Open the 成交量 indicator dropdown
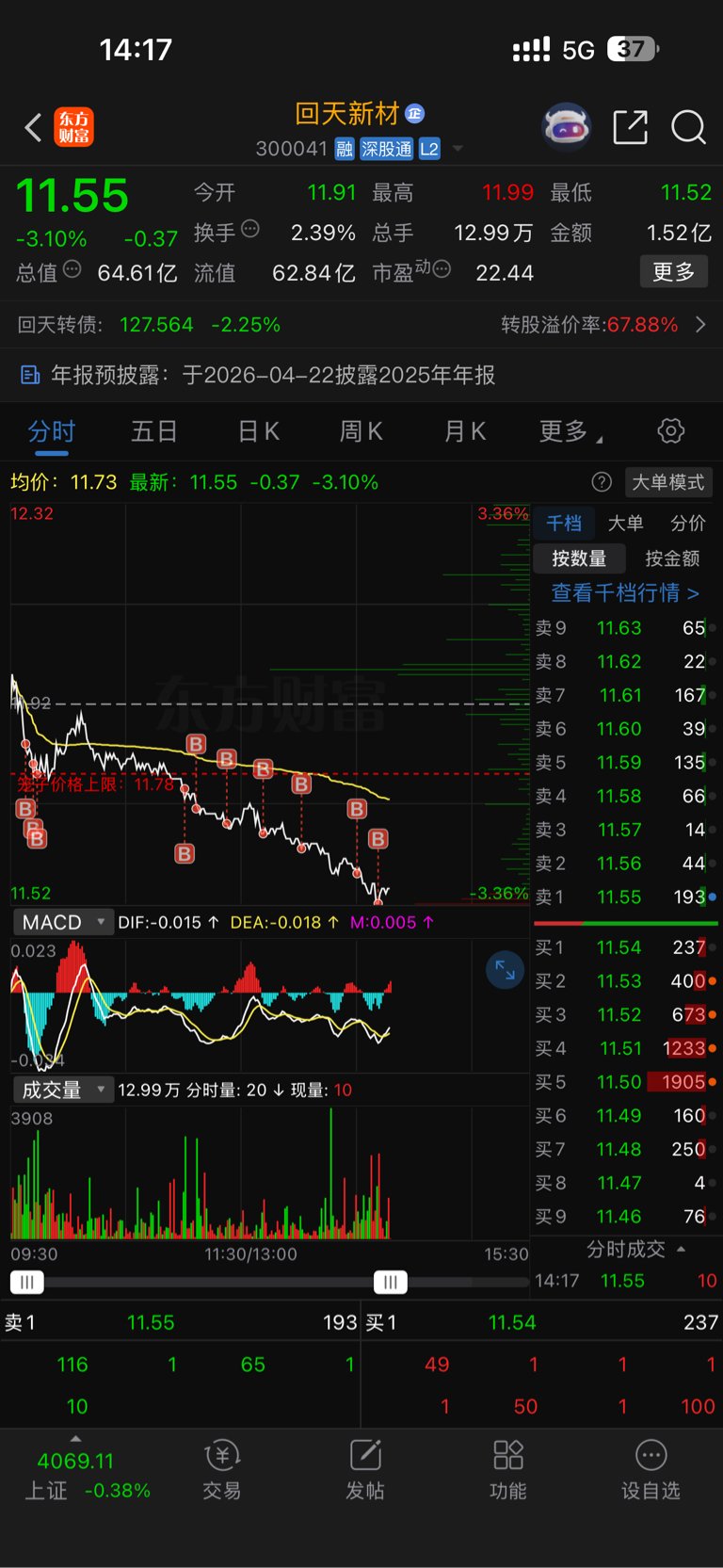The image size is (723, 1568). 63,1090
